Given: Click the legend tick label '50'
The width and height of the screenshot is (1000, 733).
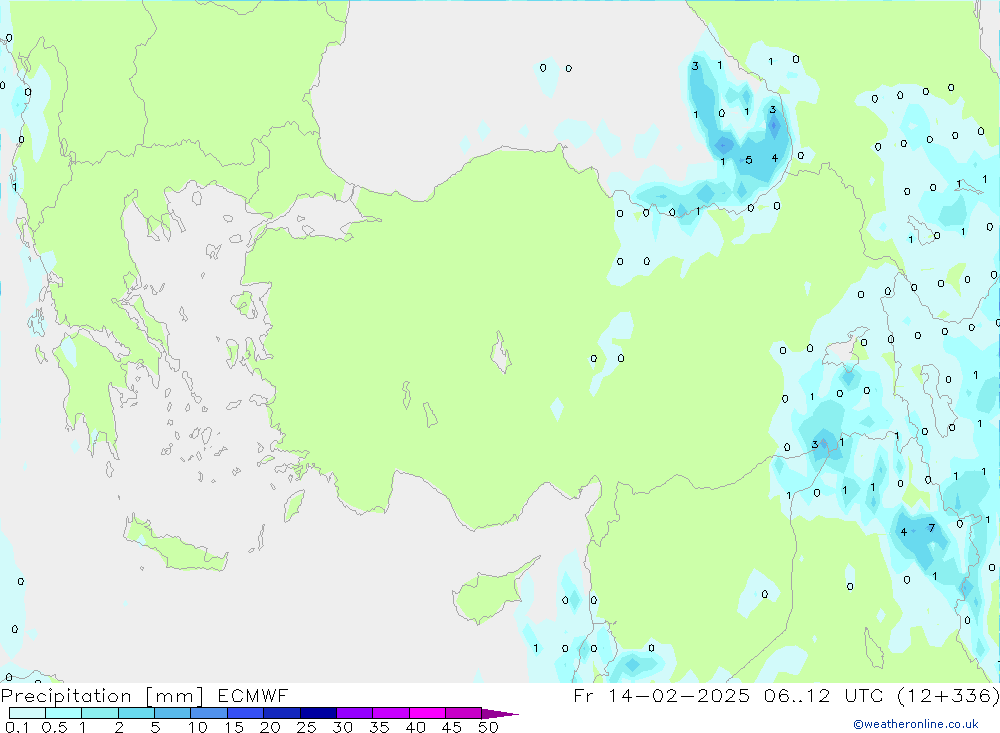Looking at the screenshot, I should (487, 727).
